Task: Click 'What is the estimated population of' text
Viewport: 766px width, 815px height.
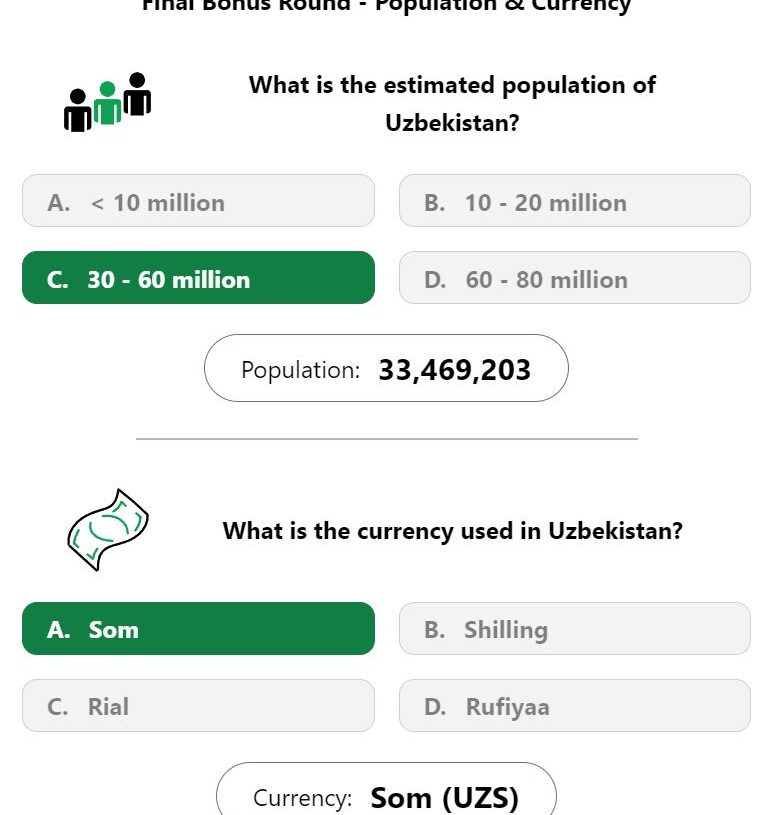Action: (x=452, y=85)
